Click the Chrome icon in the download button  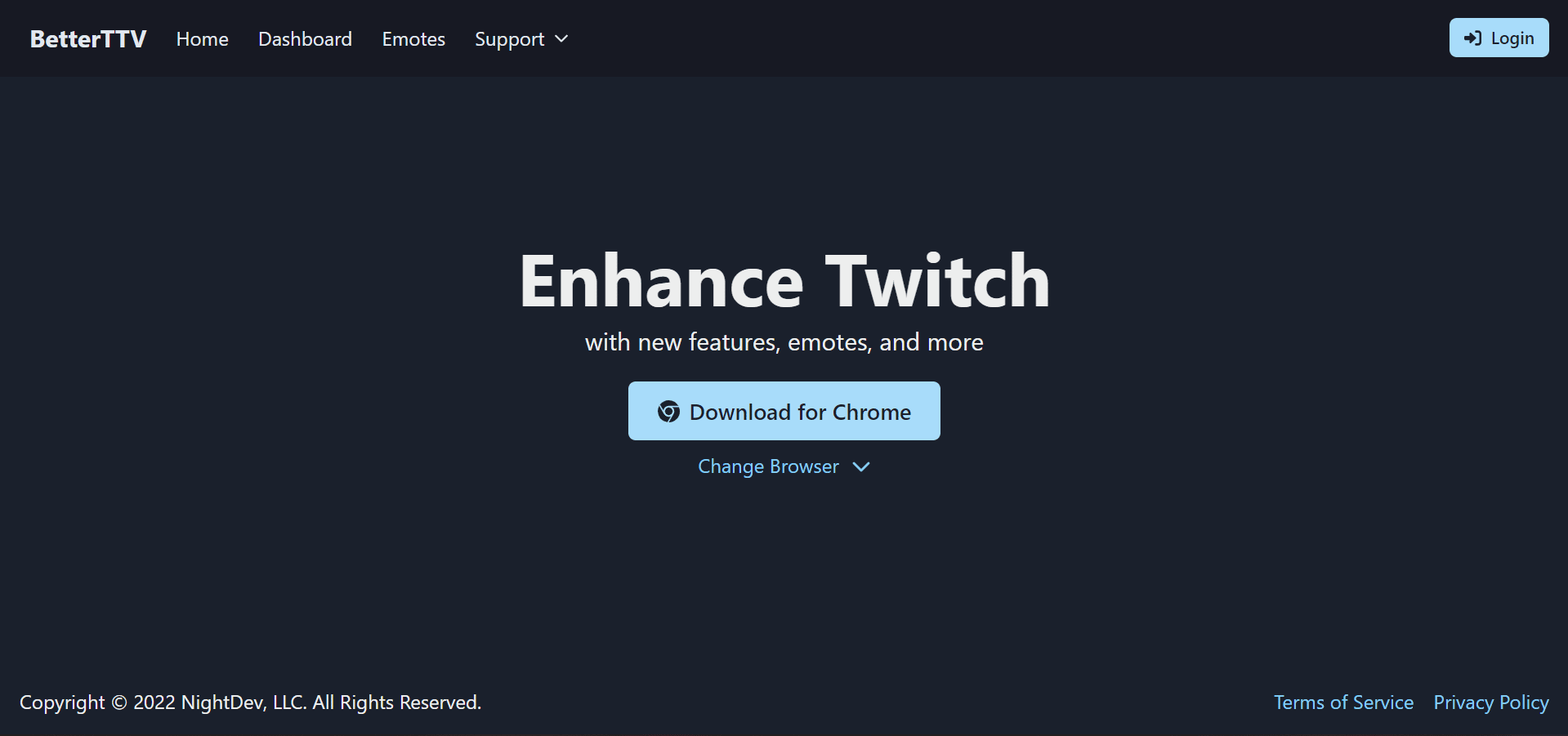(x=670, y=412)
